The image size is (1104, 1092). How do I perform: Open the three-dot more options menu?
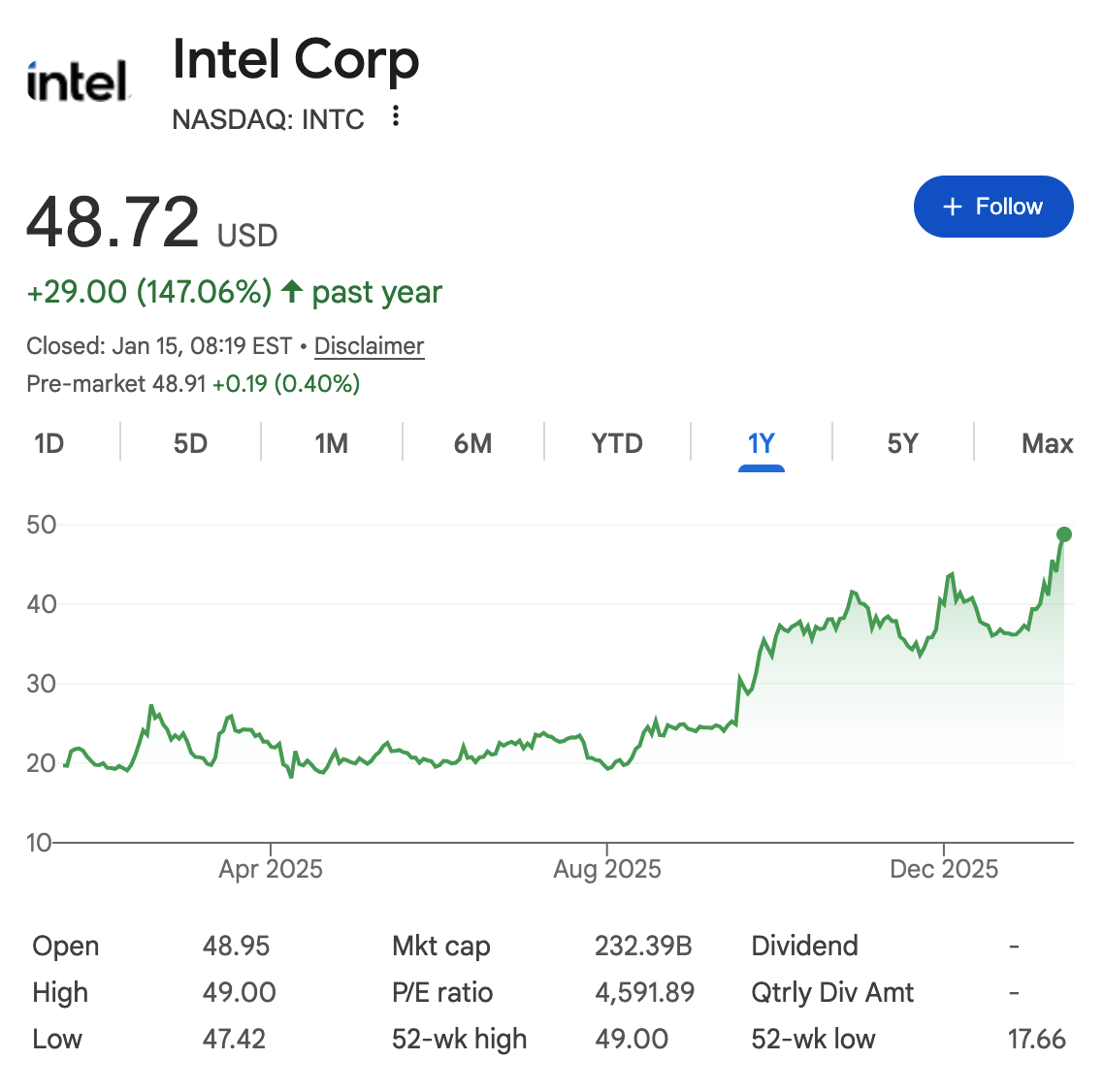[x=395, y=116]
